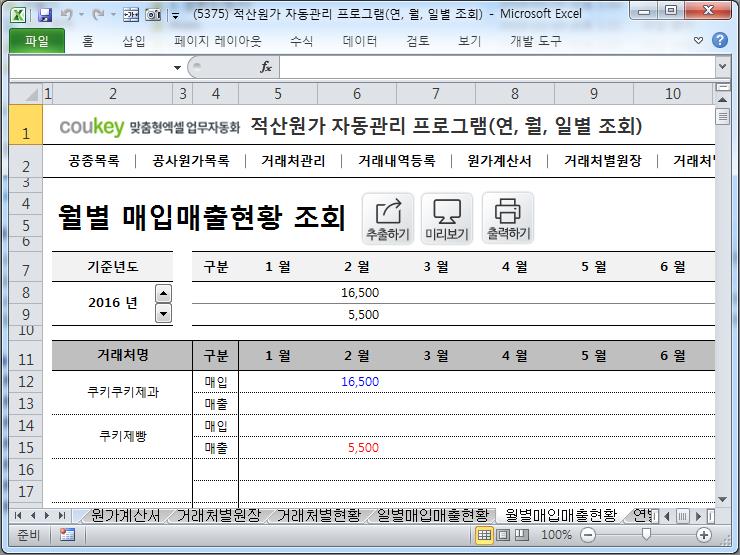The width and height of the screenshot is (740, 555).
Task: Switch to the 거래처별현황 sheet tab
Action: [x=319, y=515]
